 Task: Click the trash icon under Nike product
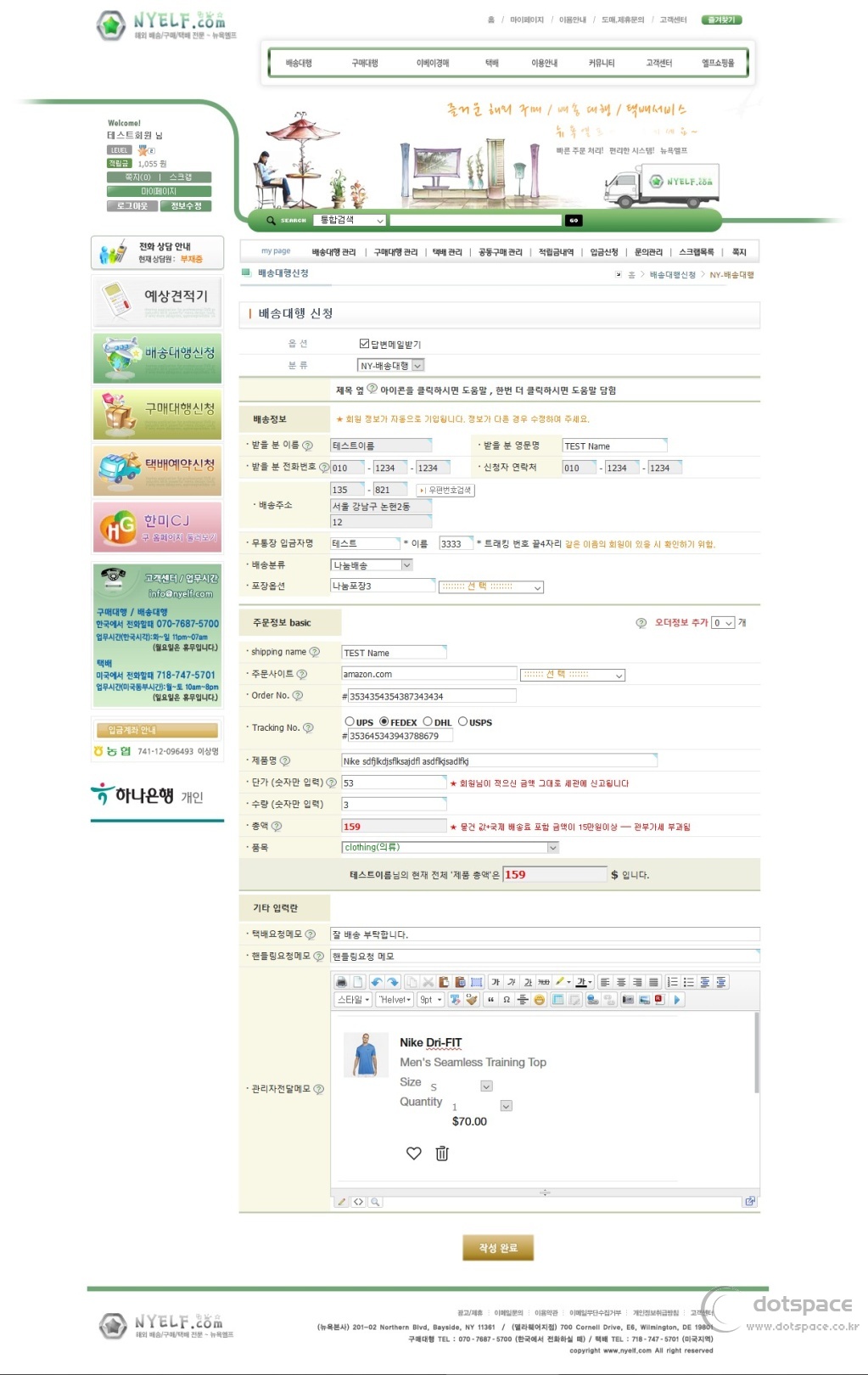tap(442, 1153)
